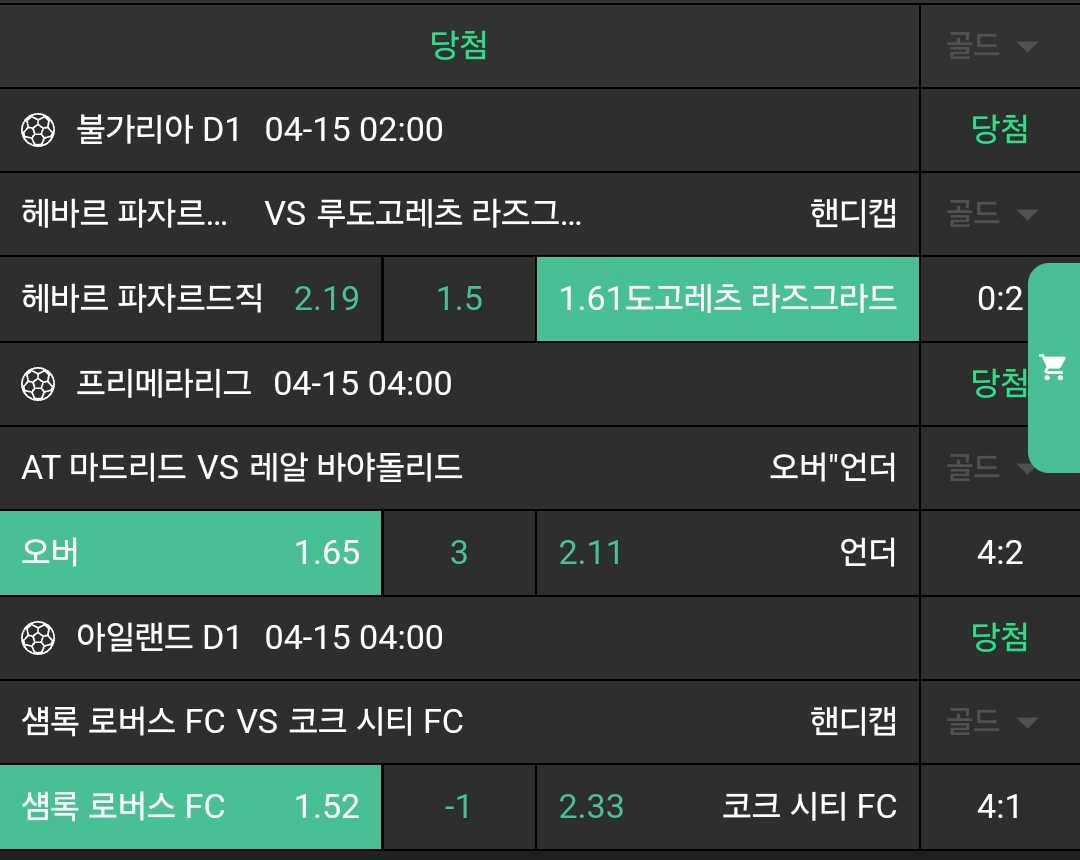1080x860 pixels.
Task: Select 코크 시티 FC at 2.33 odds
Action: [x=727, y=807]
